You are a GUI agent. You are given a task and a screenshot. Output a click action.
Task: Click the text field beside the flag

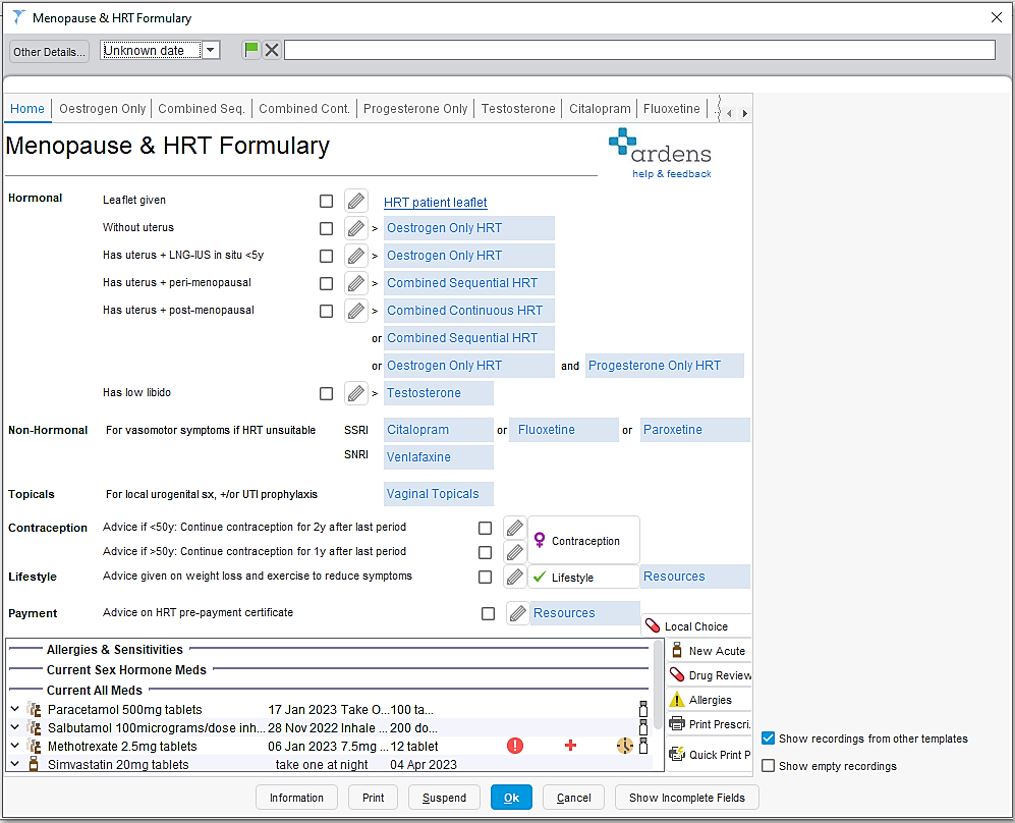tap(640, 50)
